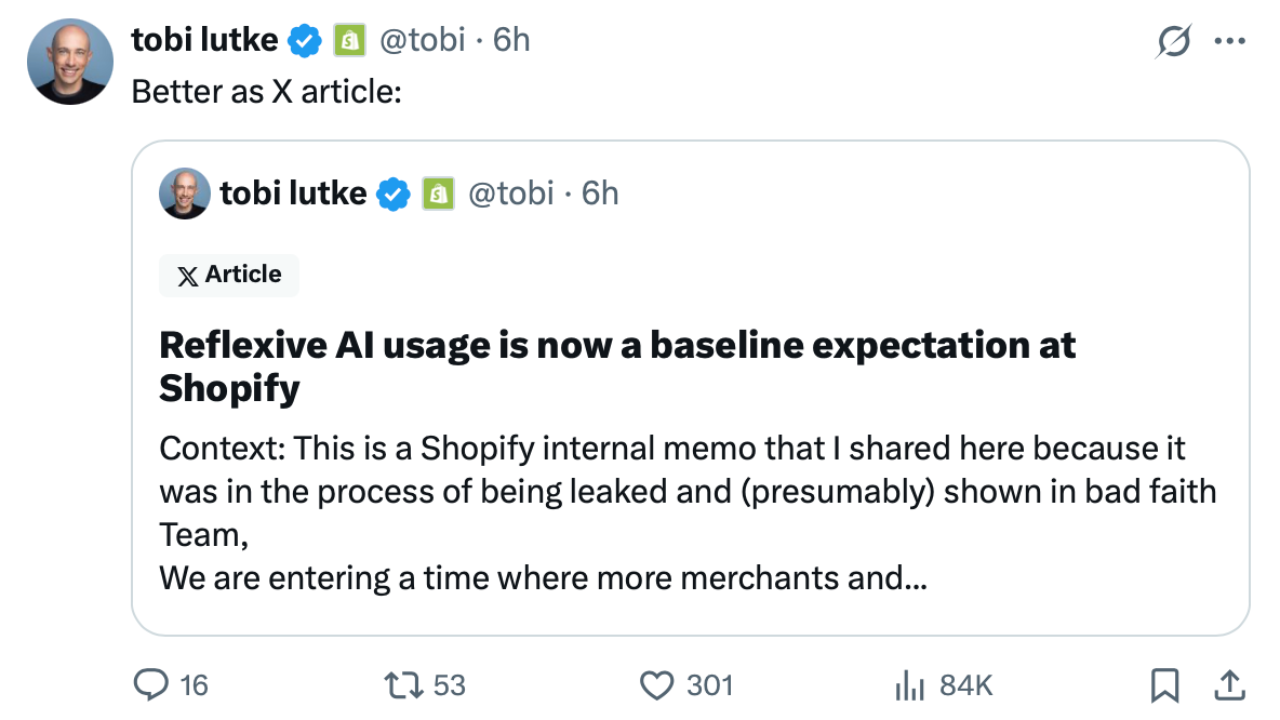Click the quoted tweet's small avatar

tap(185, 193)
